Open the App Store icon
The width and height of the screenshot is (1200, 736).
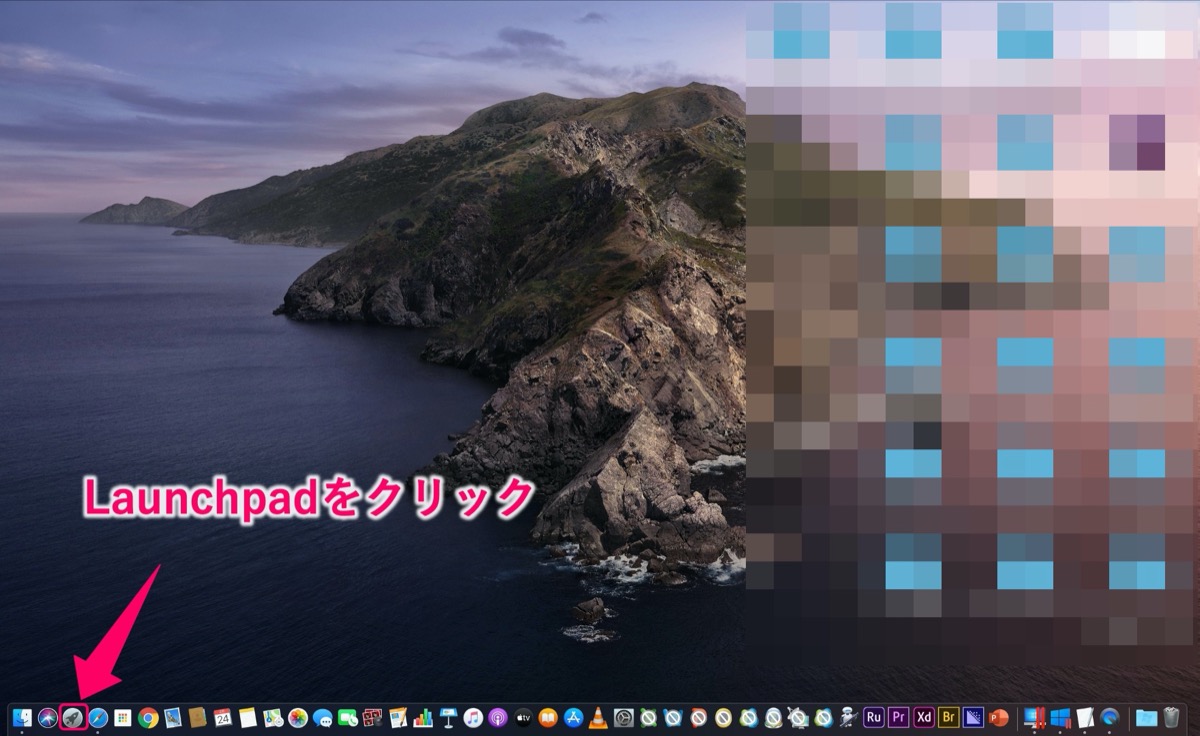574,717
